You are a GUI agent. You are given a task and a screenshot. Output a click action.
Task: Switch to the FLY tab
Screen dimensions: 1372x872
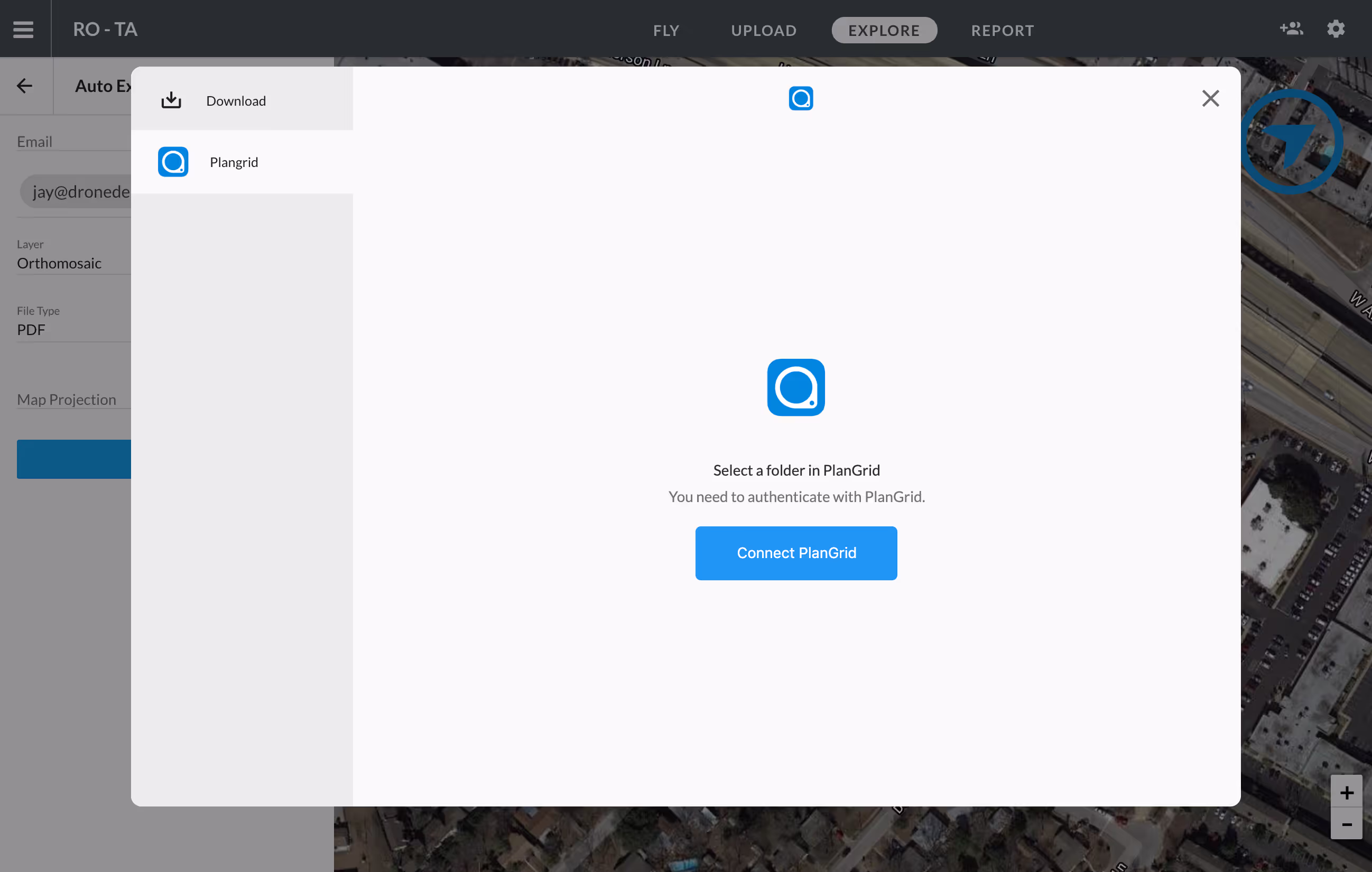665,30
